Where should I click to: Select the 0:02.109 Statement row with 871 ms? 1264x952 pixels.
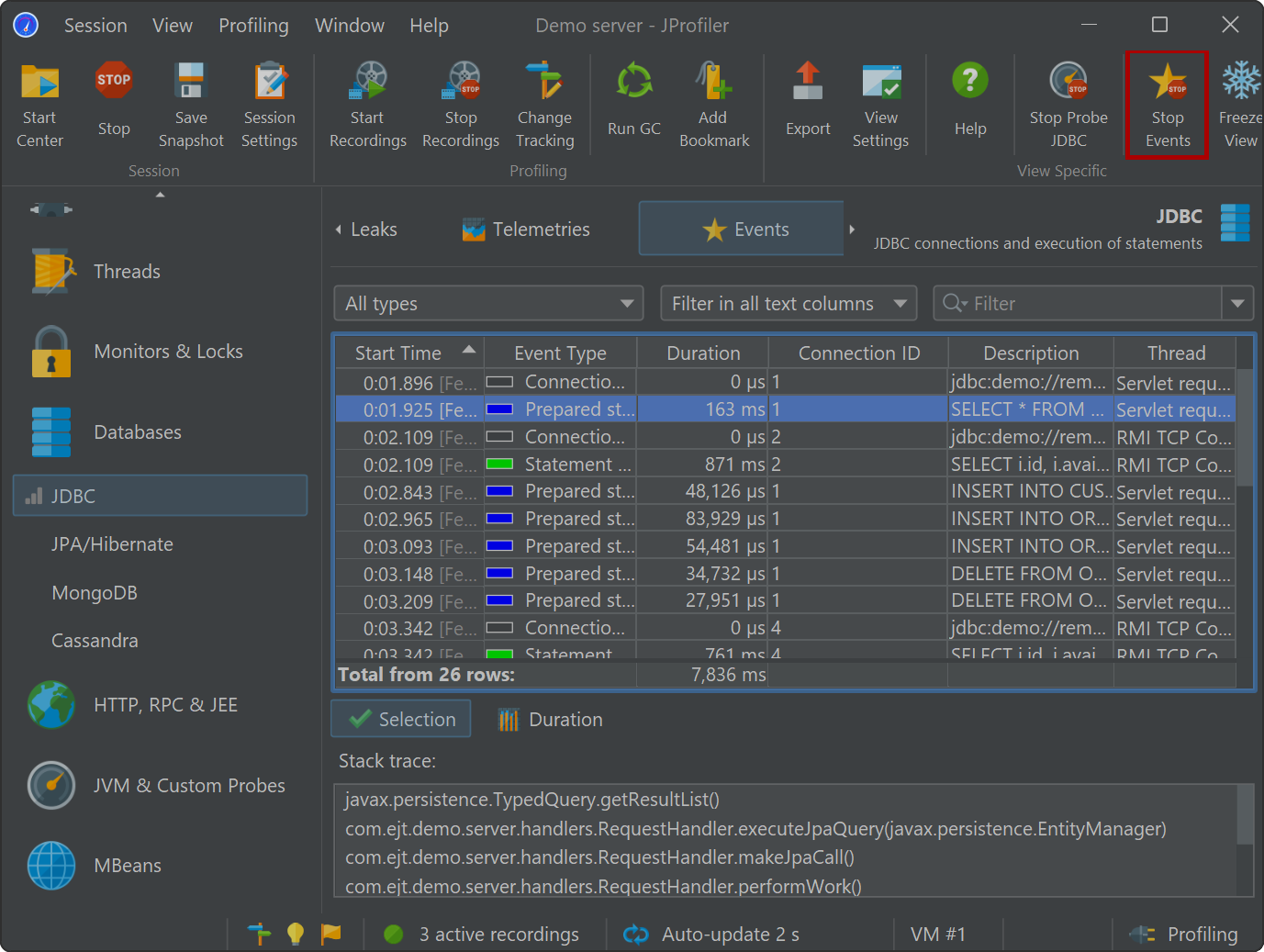[786, 465]
